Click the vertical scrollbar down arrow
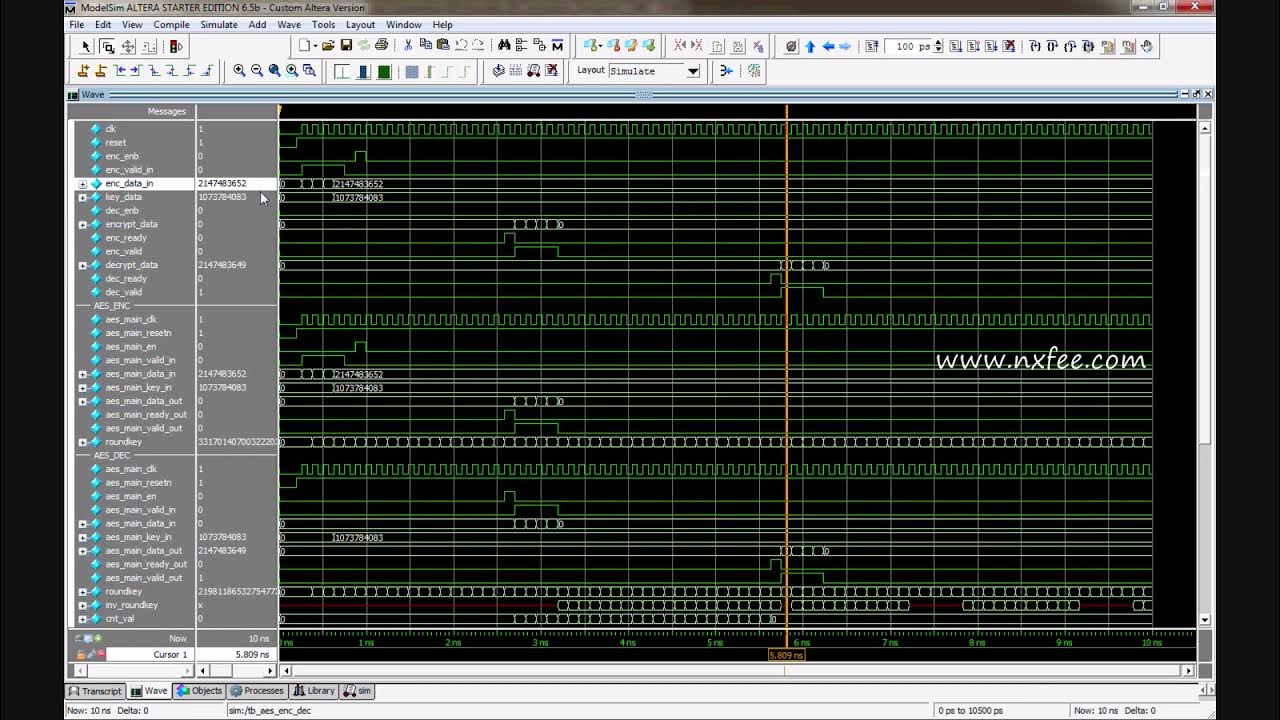The height and width of the screenshot is (720, 1280). tap(1204, 620)
